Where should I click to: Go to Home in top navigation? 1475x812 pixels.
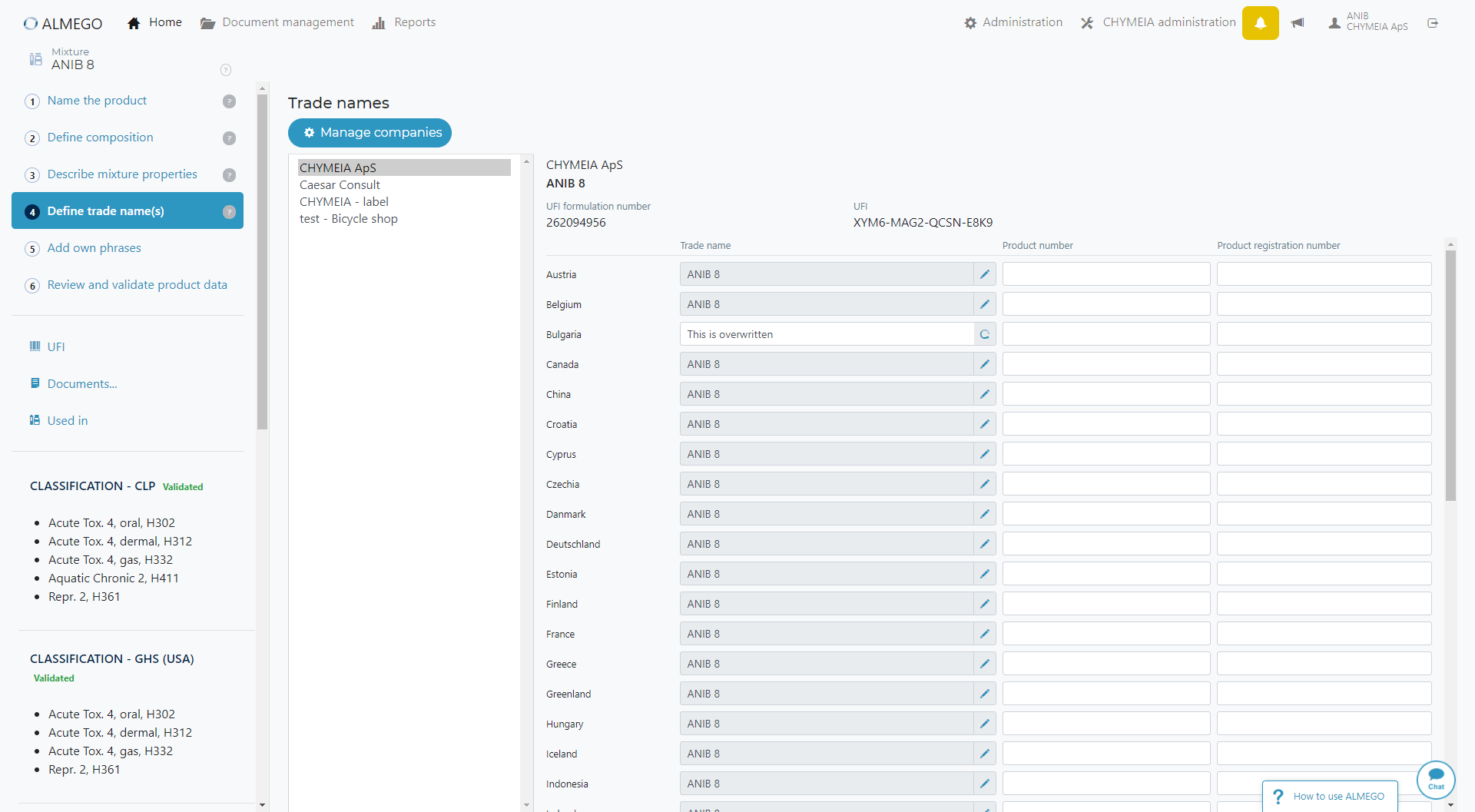pos(154,22)
